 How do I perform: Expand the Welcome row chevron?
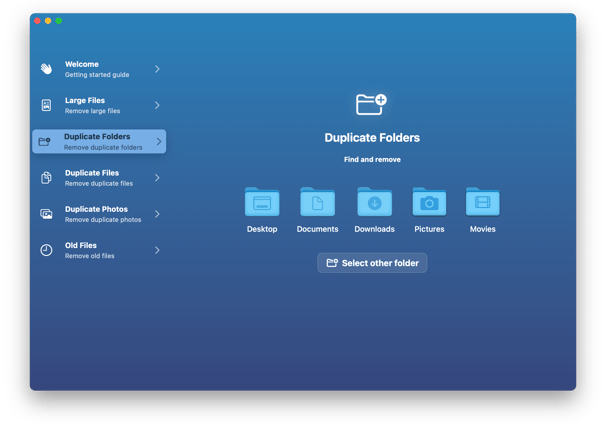click(157, 69)
